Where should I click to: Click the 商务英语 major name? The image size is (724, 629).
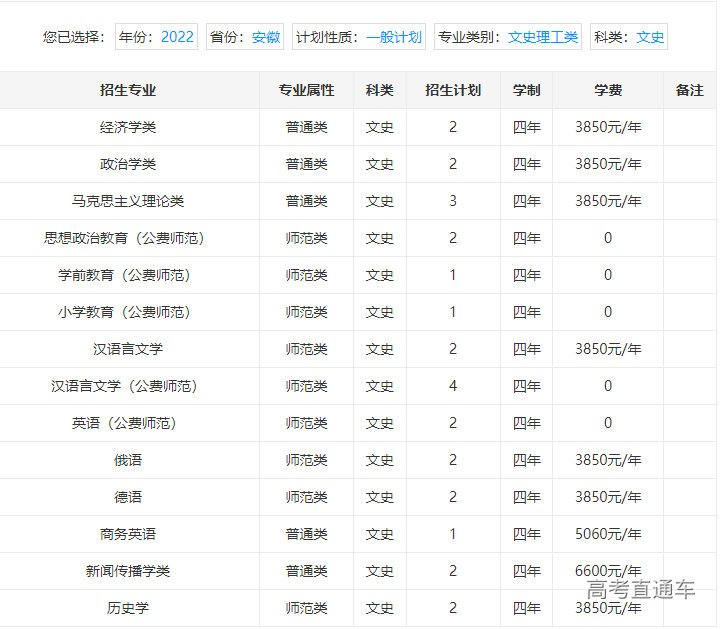coord(128,534)
